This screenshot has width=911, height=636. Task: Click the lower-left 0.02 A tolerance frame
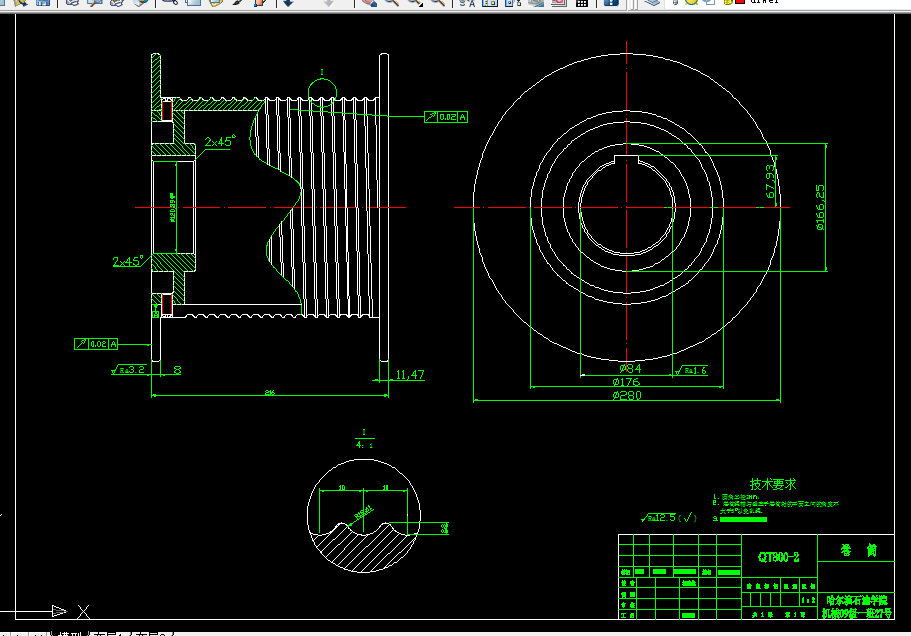point(96,344)
